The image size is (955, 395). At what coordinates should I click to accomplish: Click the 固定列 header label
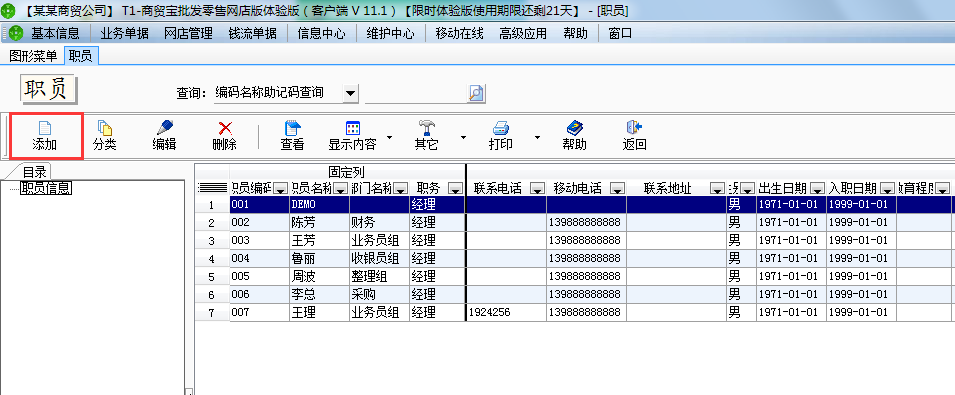(346, 172)
